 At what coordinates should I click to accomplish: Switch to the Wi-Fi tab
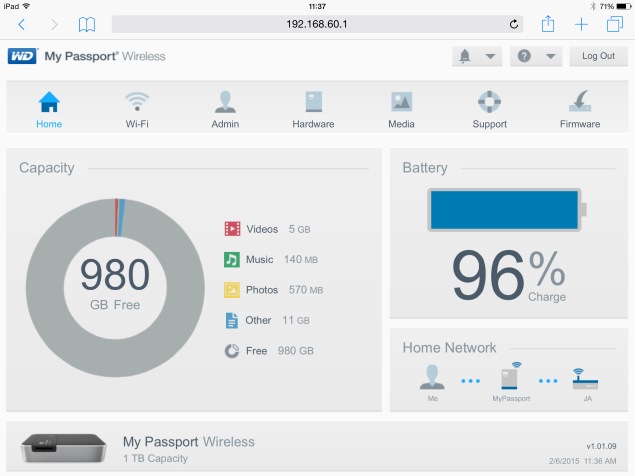pos(137,110)
